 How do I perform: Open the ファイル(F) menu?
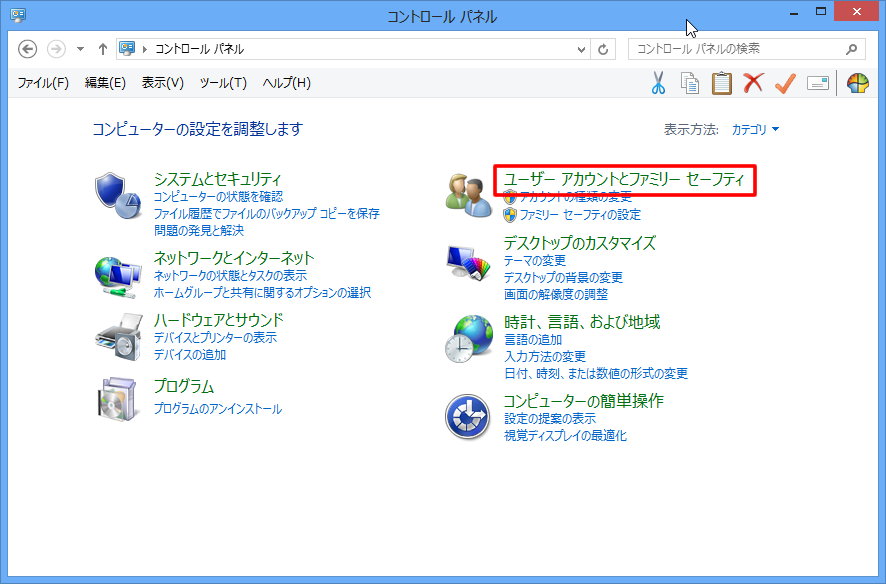[x=44, y=83]
